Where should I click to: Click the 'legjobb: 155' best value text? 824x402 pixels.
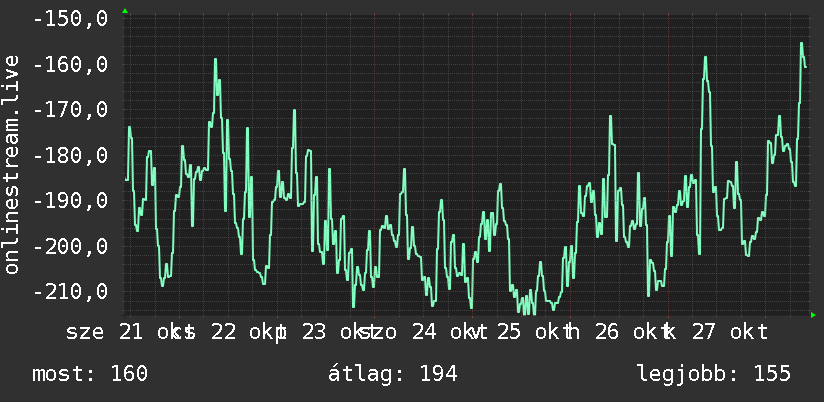pos(714,374)
